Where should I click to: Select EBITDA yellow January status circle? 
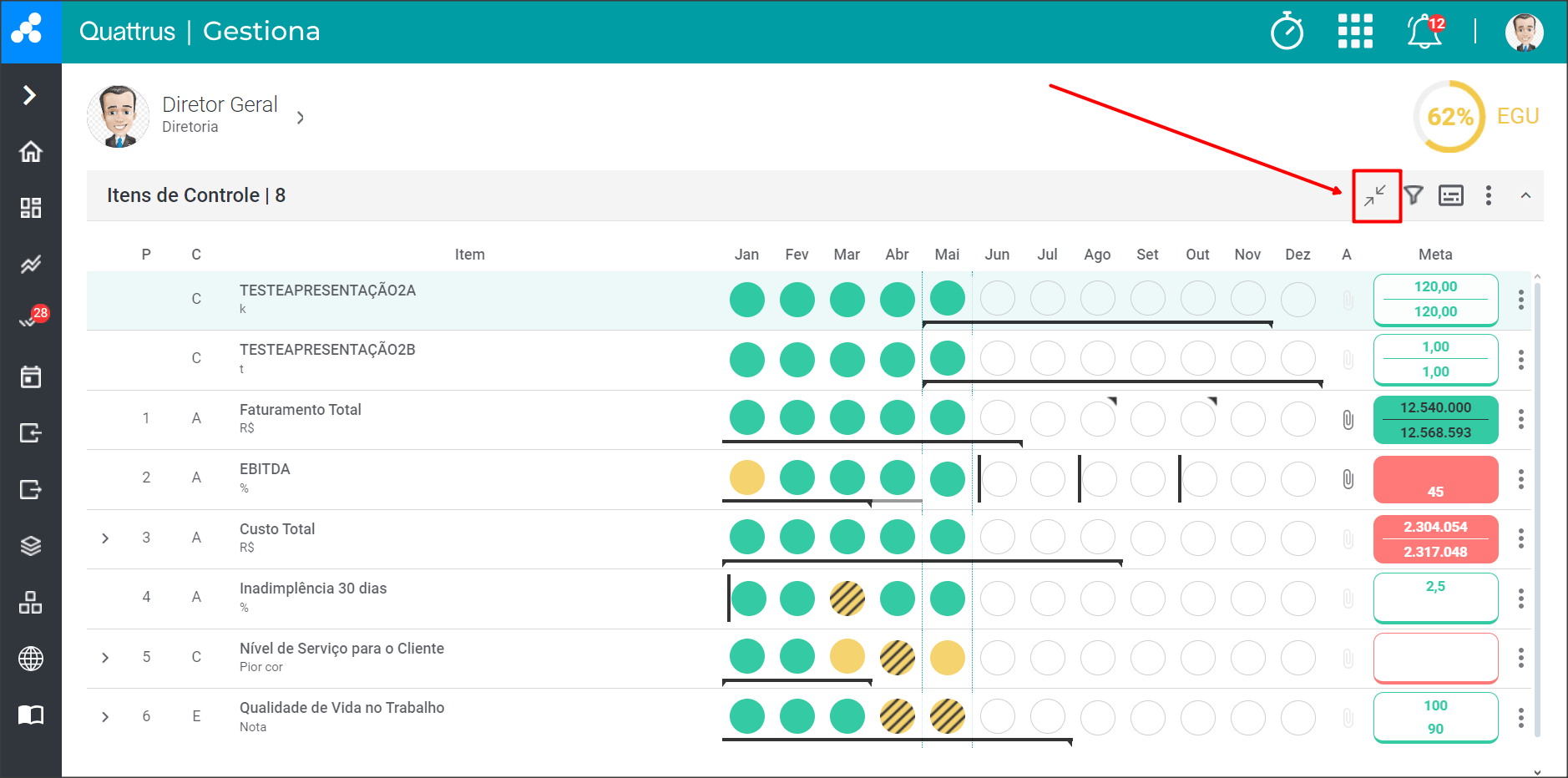(746, 478)
